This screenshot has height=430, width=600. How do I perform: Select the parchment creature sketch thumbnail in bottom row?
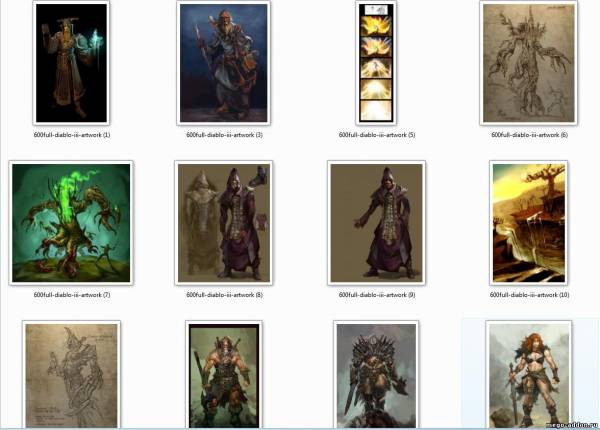72,375
